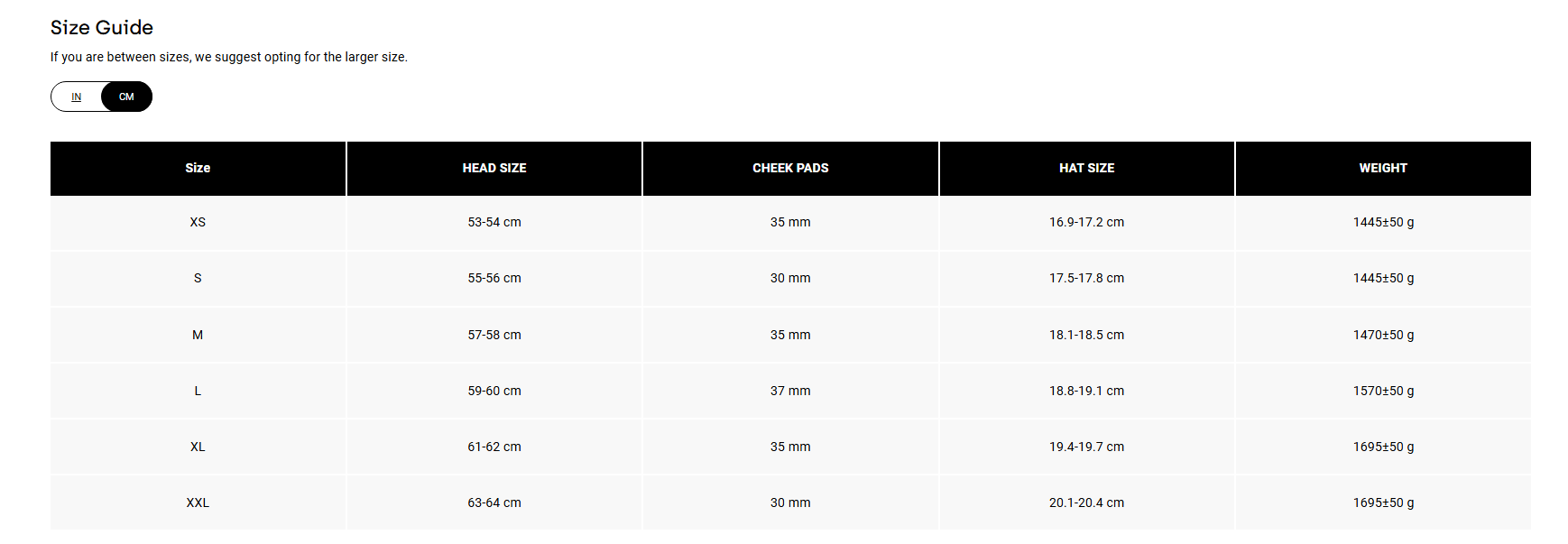This screenshot has width=1568, height=544.
Task: Select the CM unit toggle
Action: (x=126, y=97)
